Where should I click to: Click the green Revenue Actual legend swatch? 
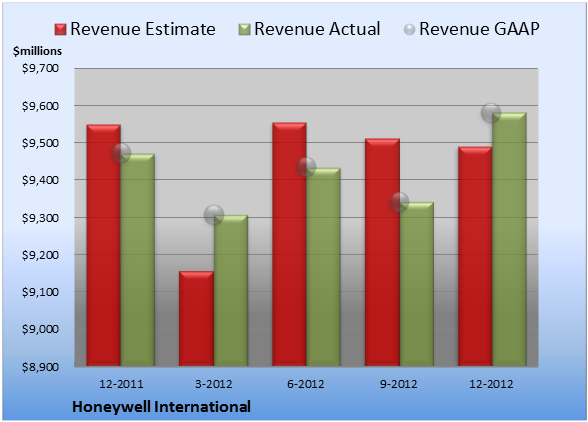pyautogui.click(x=244, y=30)
